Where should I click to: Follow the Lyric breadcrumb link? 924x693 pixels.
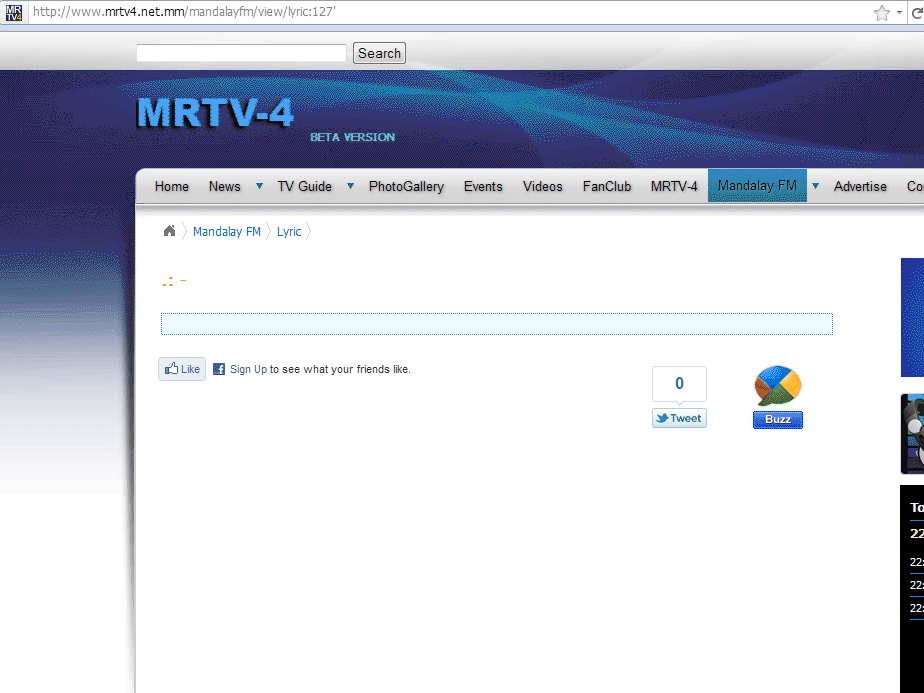[289, 232]
